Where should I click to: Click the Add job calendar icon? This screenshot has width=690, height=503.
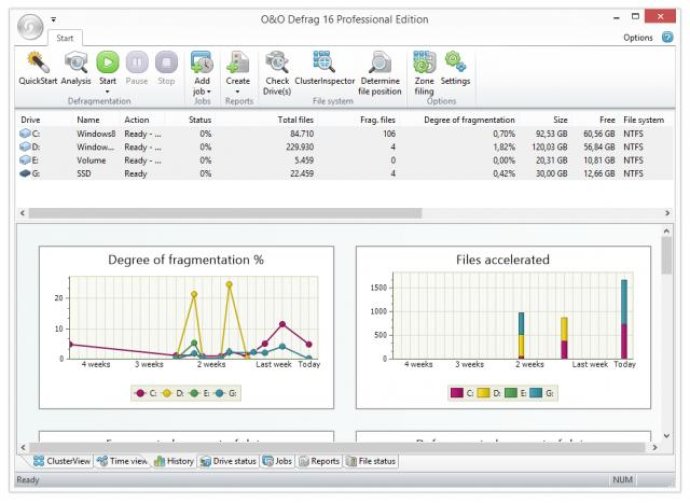[202, 62]
